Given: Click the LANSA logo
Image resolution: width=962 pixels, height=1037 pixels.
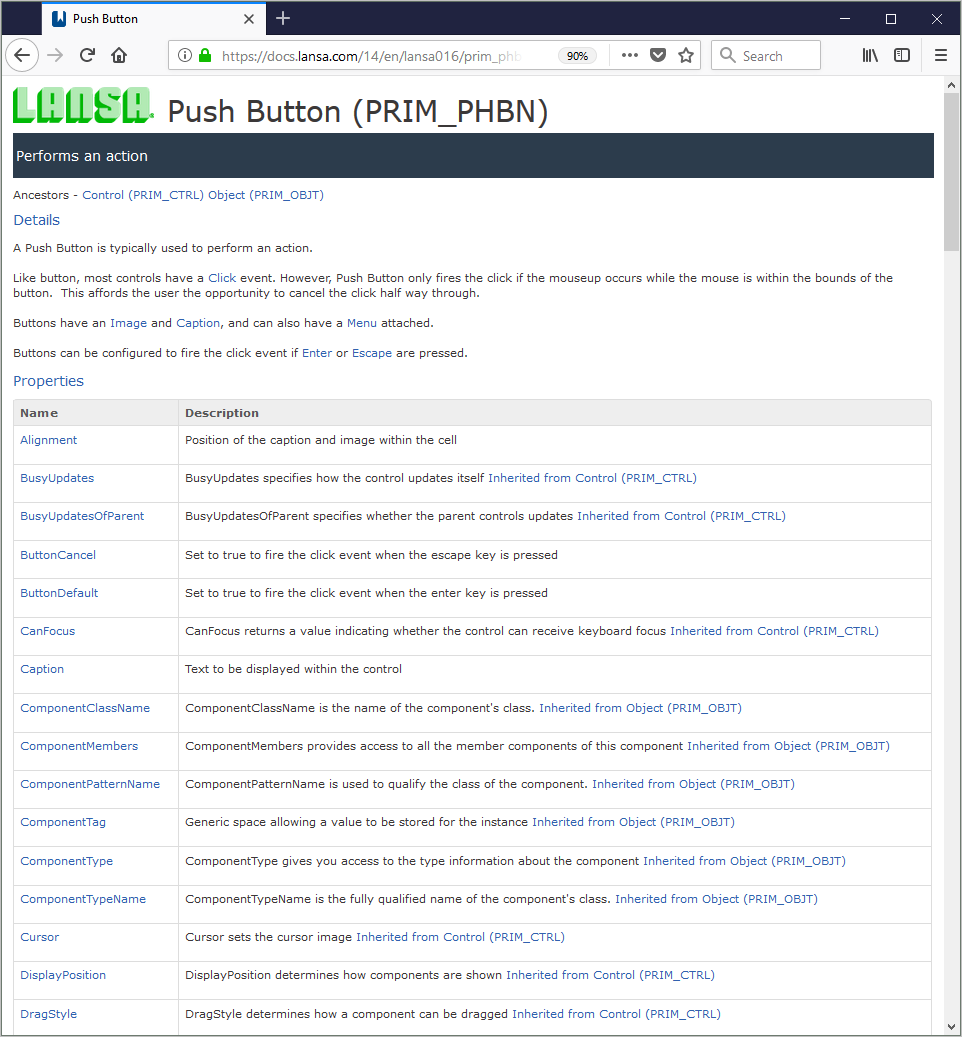Looking at the screenshot, I should click(x=83, y=105).
